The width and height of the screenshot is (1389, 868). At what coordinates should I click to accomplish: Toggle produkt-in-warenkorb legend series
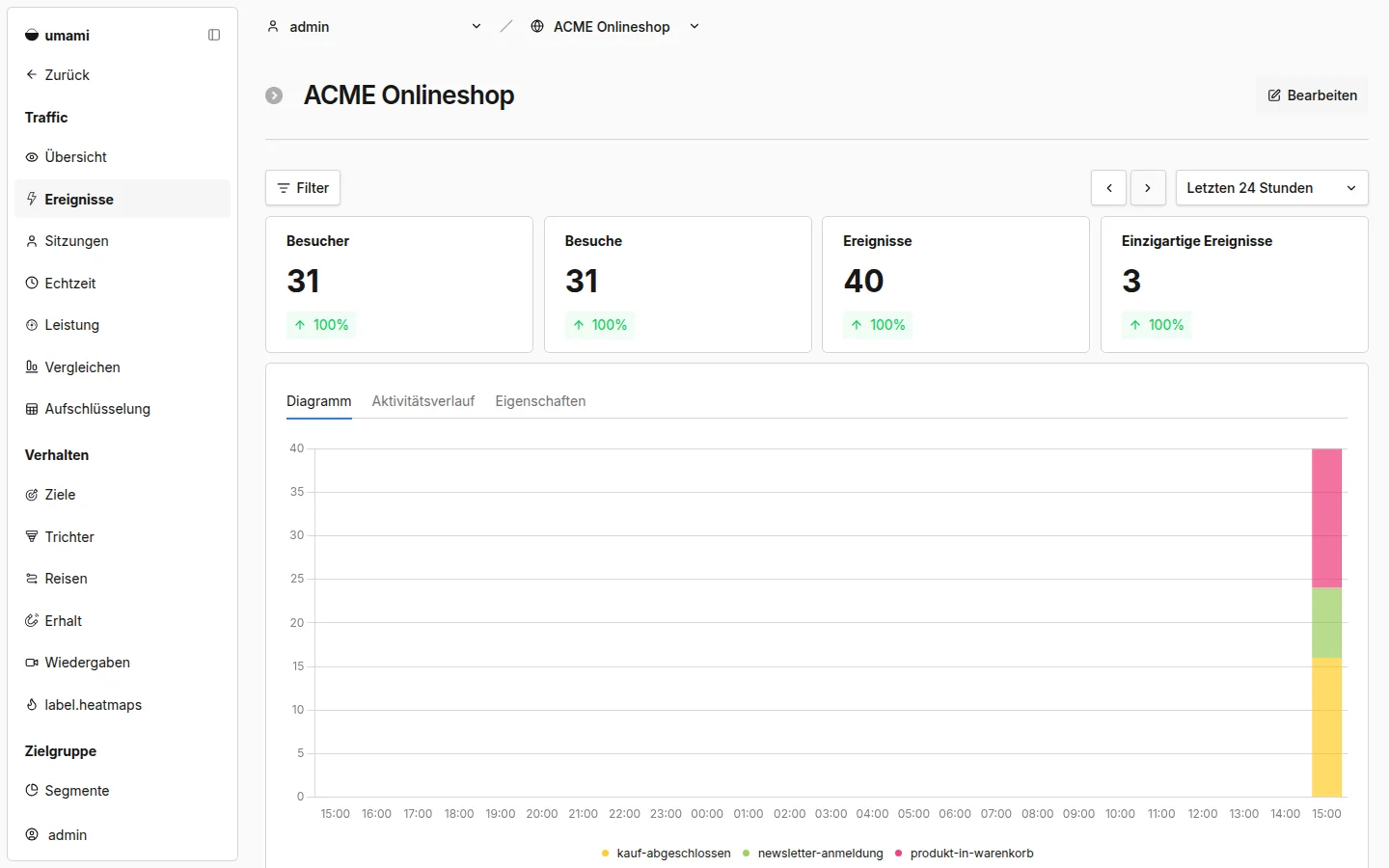pos(965,854)
